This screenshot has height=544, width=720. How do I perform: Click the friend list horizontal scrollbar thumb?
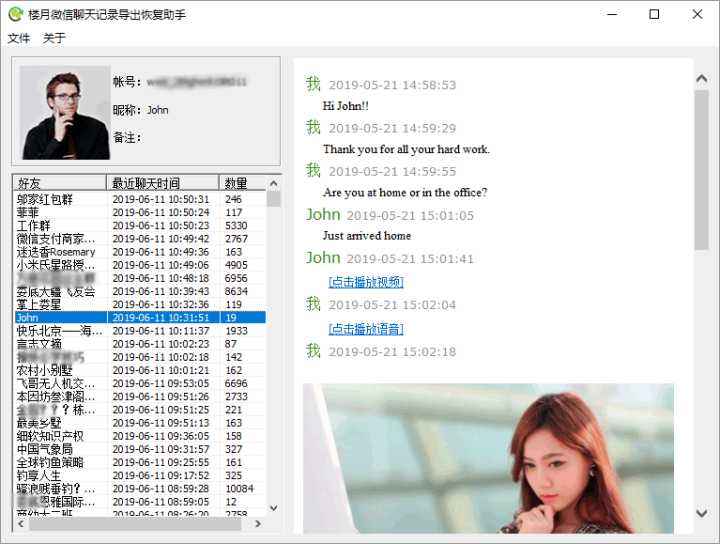coord(135,524)
